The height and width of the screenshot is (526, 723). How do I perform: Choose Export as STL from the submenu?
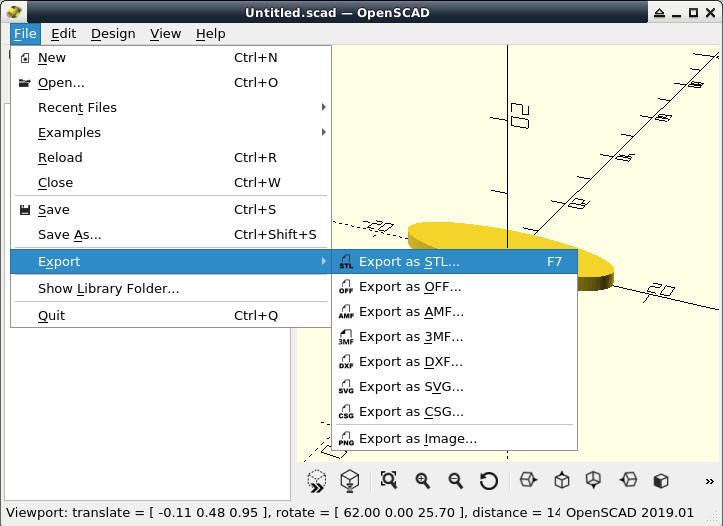click(x=455, y=261)
